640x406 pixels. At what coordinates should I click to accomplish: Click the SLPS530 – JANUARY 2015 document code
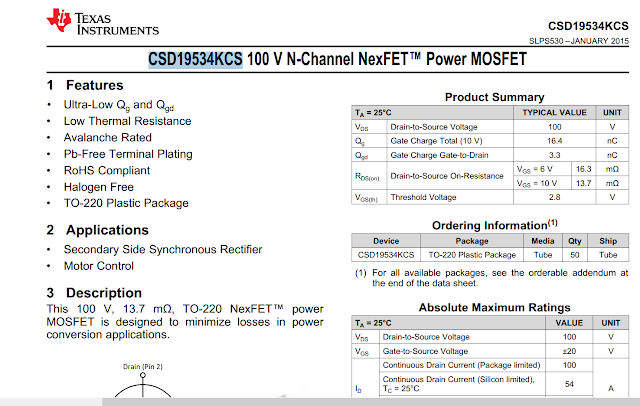[579, 41]
